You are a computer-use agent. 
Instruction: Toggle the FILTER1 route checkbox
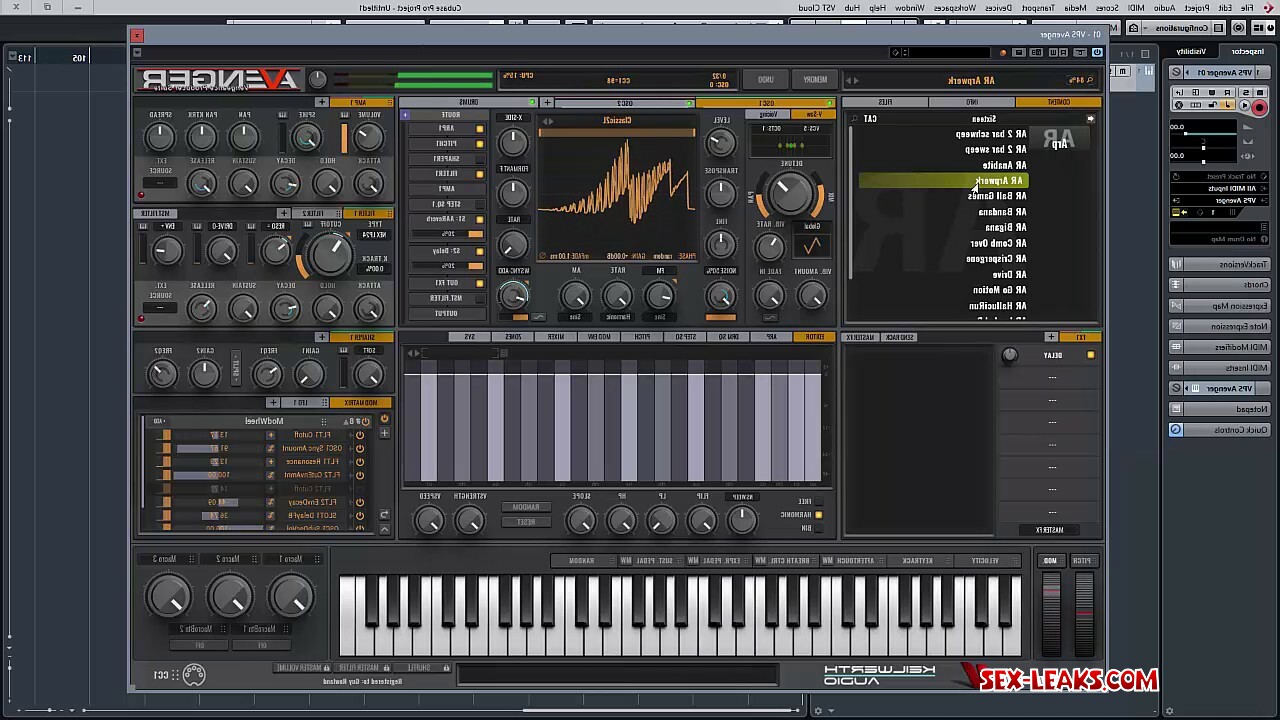pyautogui.click(x=480, y=174)
